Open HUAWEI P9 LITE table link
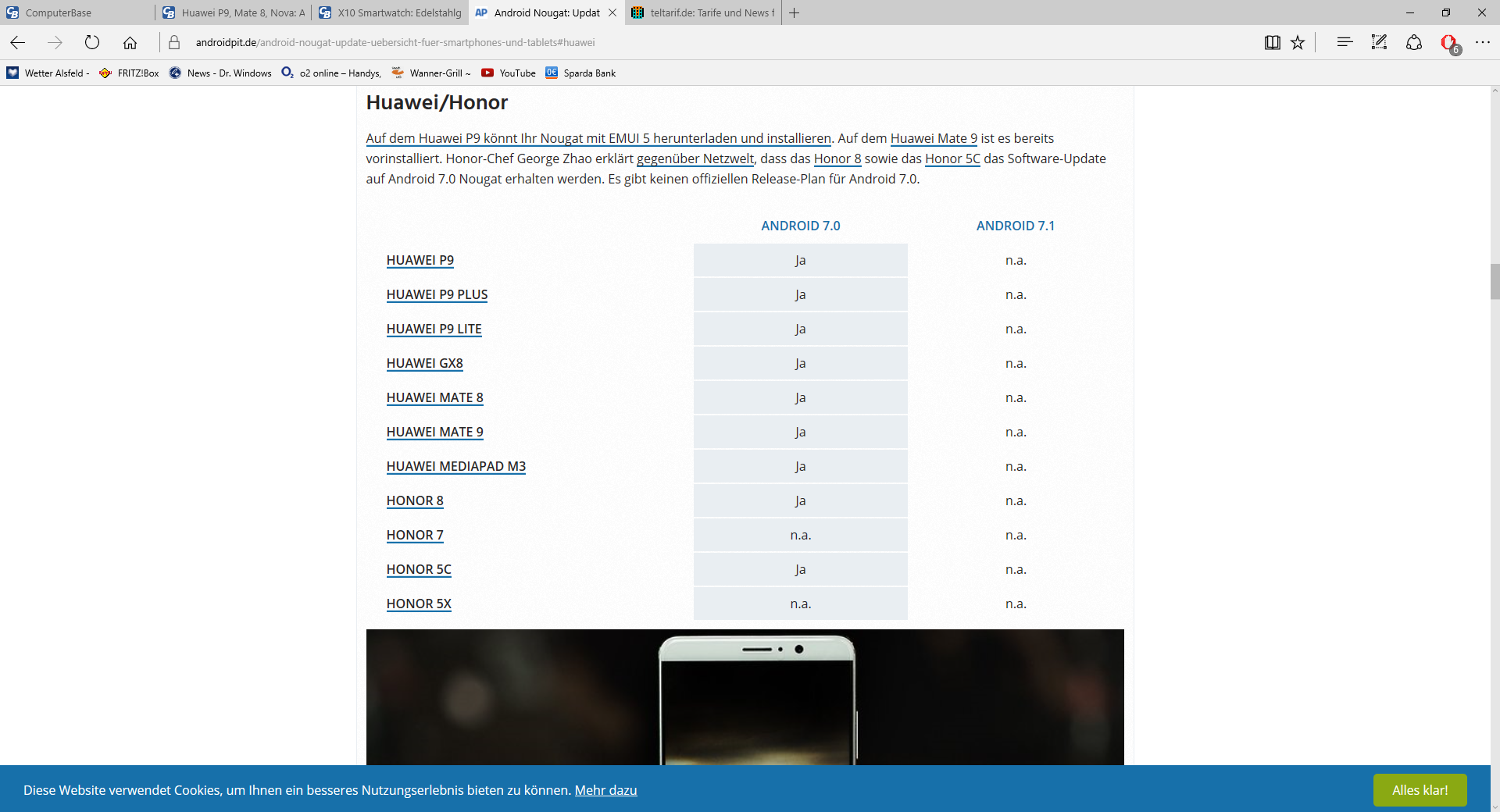The height and width of the screenshot is (812, 1500). (434, 329)
